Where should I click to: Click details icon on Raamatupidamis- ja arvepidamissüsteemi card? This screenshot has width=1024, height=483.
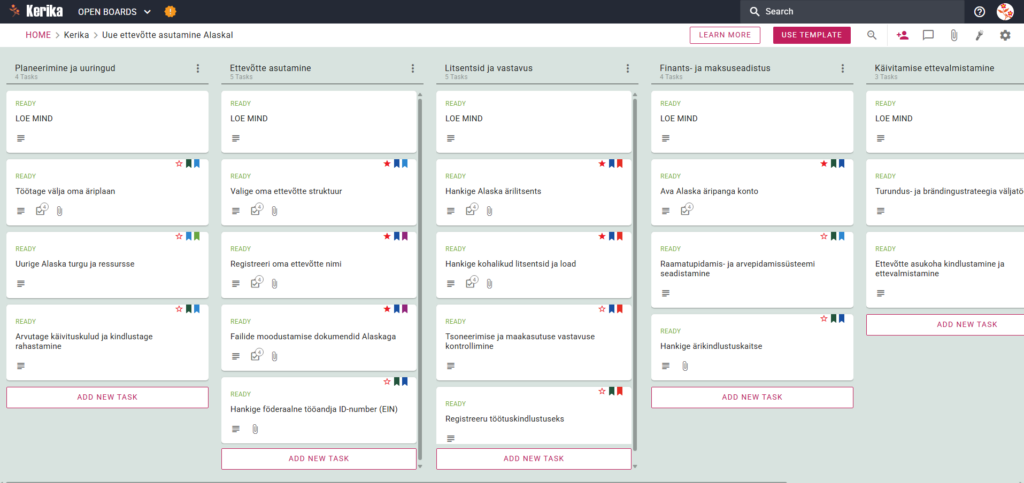click(665, 293)
